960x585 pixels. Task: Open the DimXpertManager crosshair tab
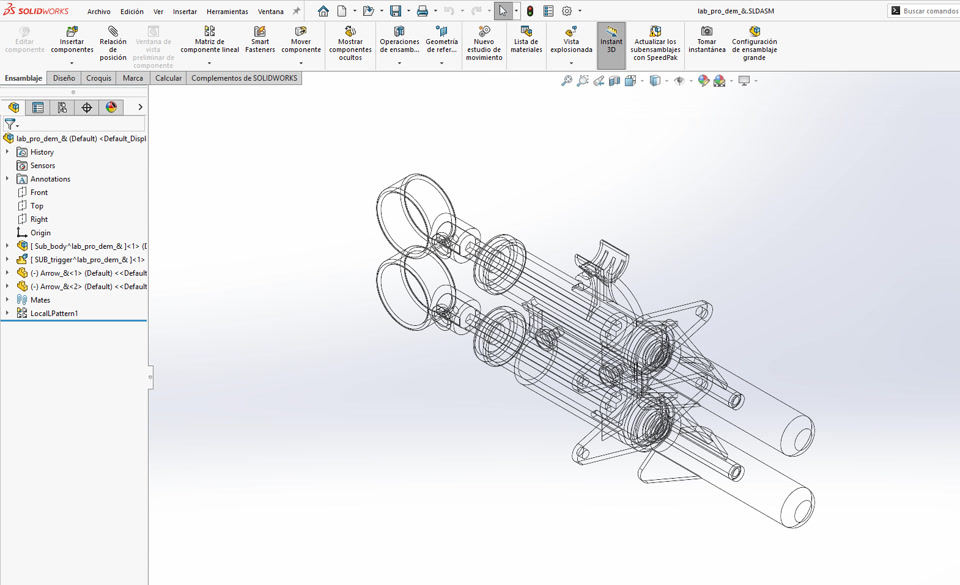click(87, 108)
